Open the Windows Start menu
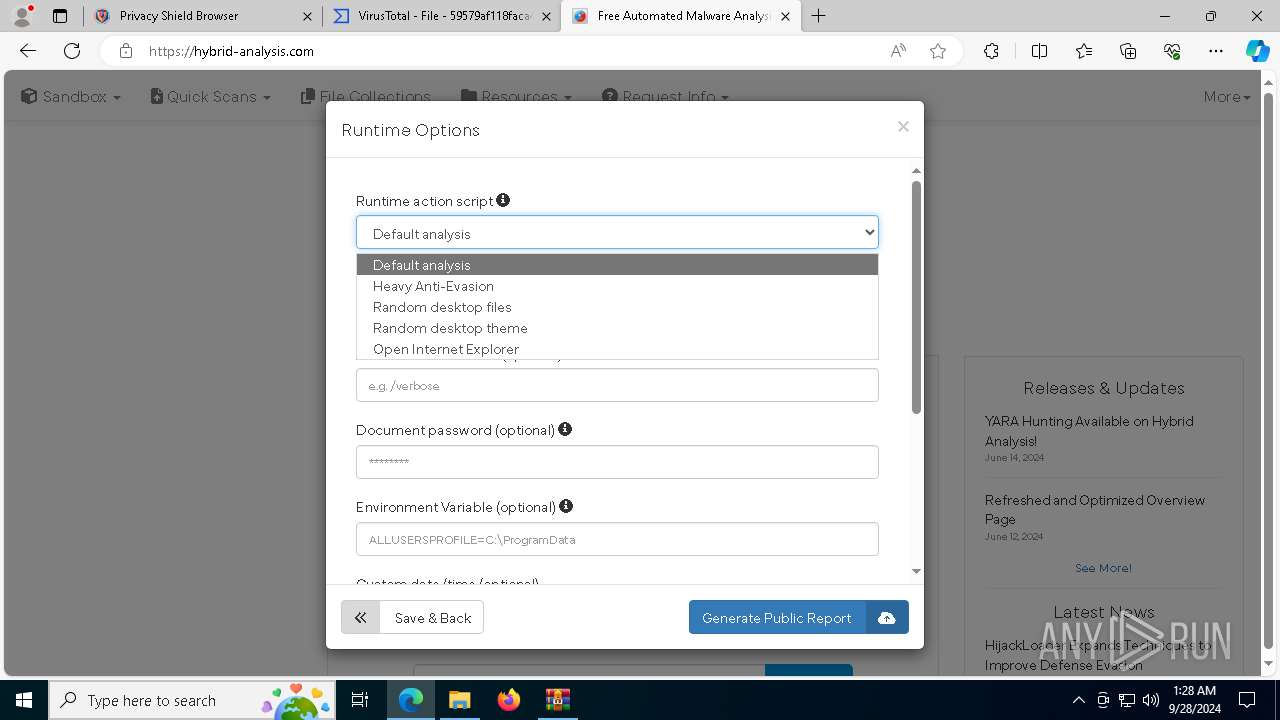The image size is (1280, 720). pos(24,700)
